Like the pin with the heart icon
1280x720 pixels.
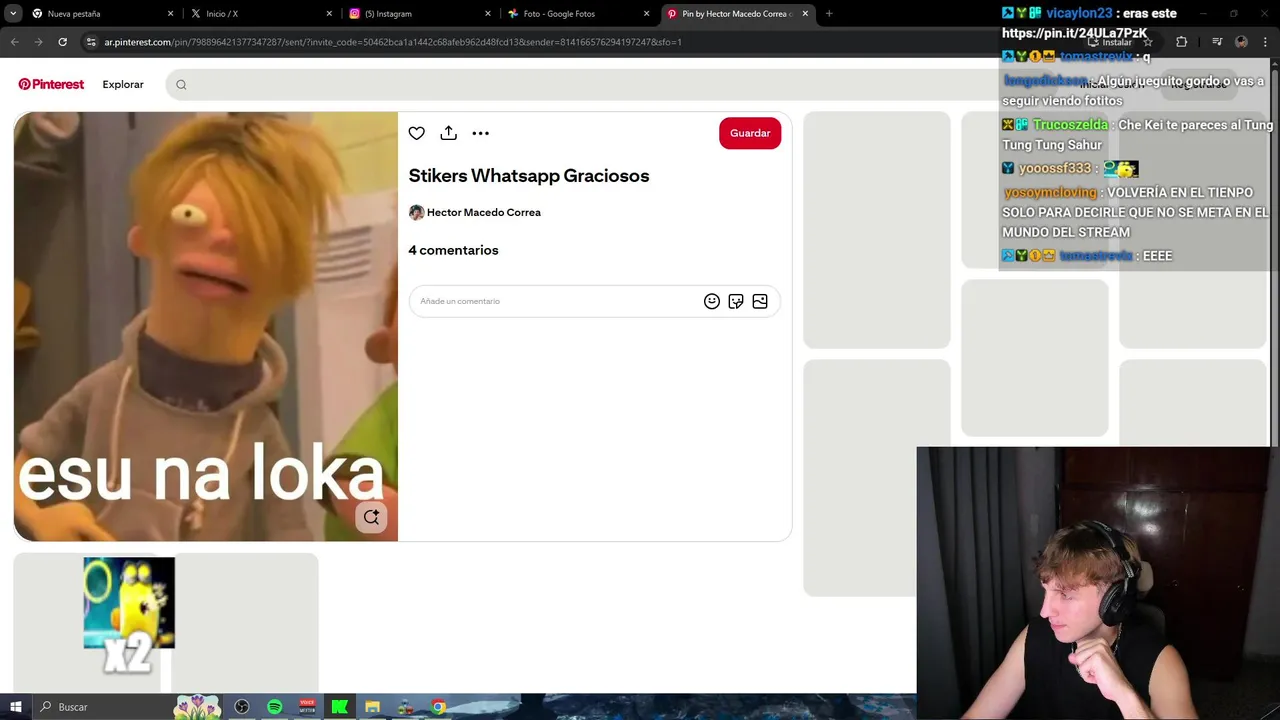[417, 133]
